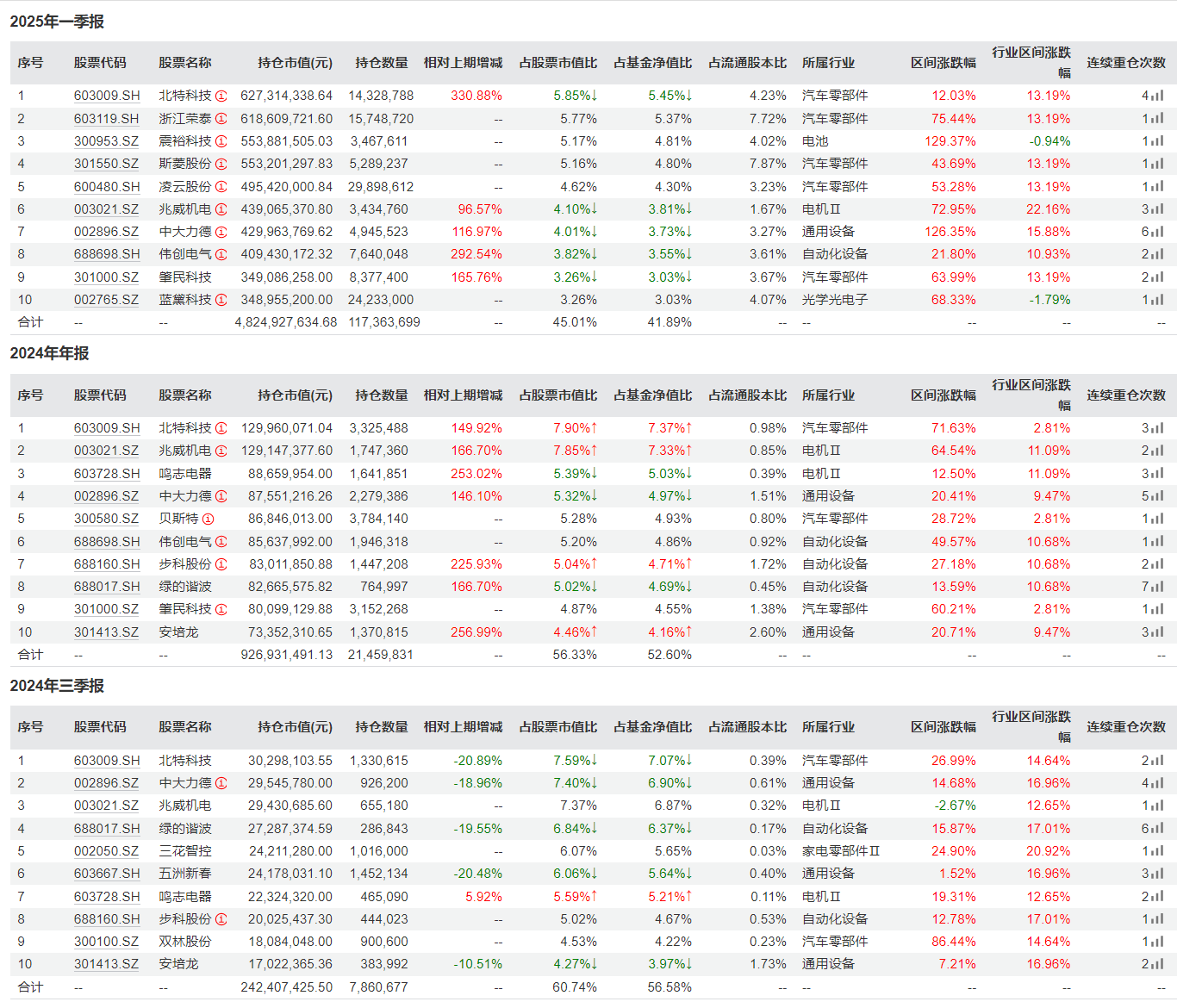
Task: Click 区间涨跌幅 header in 2024年三季报 table
Action: point(943,727)
